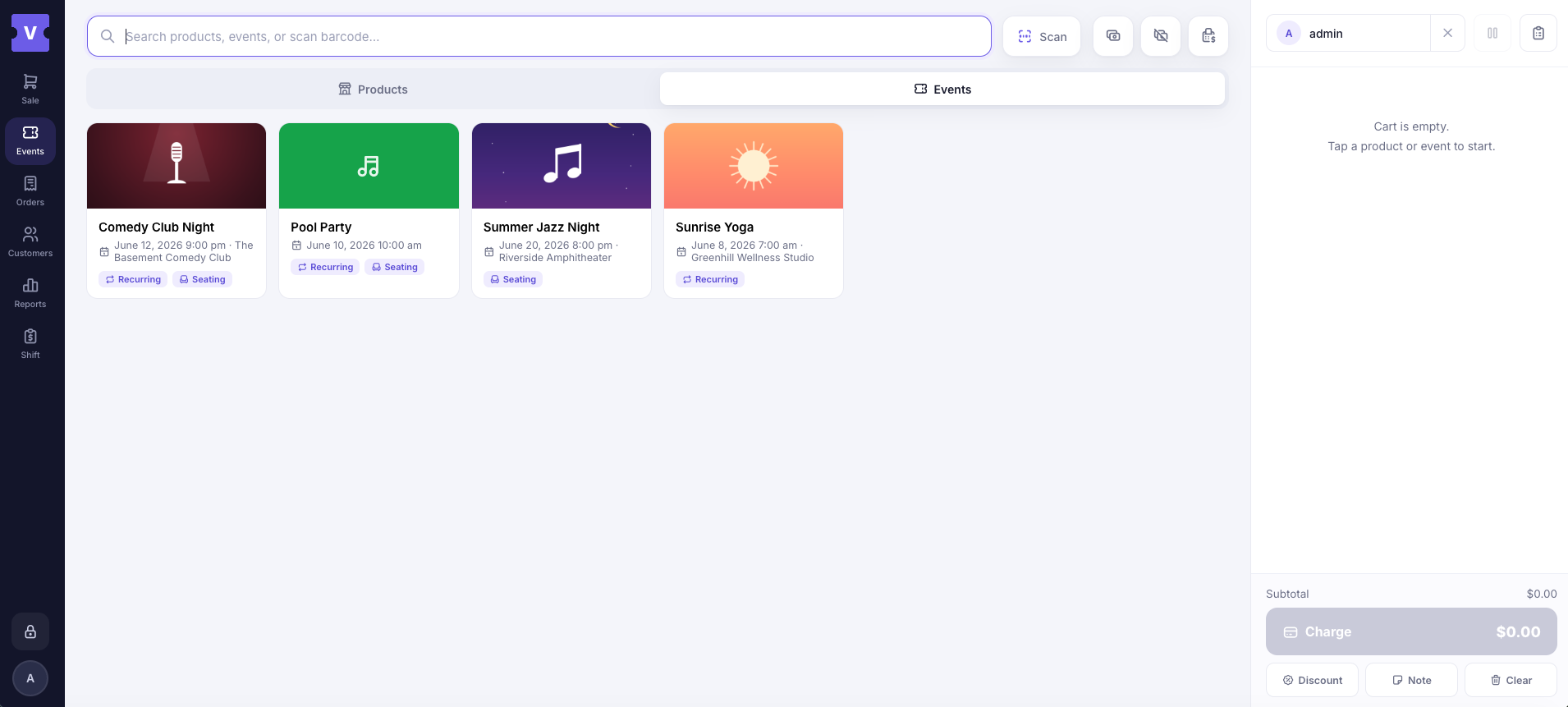Click the pause/hold cart icon
The height and width of the screenshot is (707, 1568).
tap(1492, 33)
